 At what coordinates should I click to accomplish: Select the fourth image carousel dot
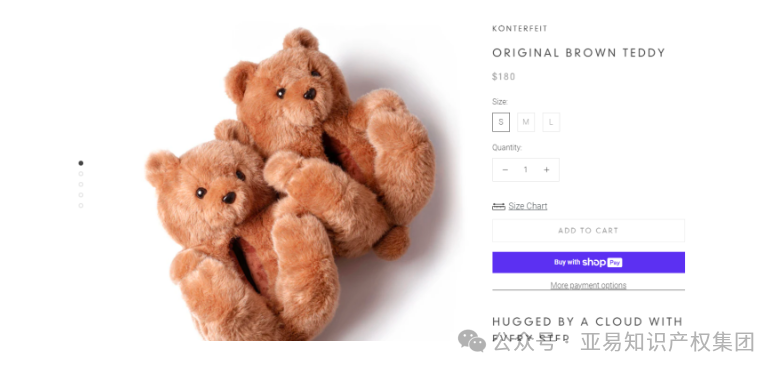tap(81, 195)
